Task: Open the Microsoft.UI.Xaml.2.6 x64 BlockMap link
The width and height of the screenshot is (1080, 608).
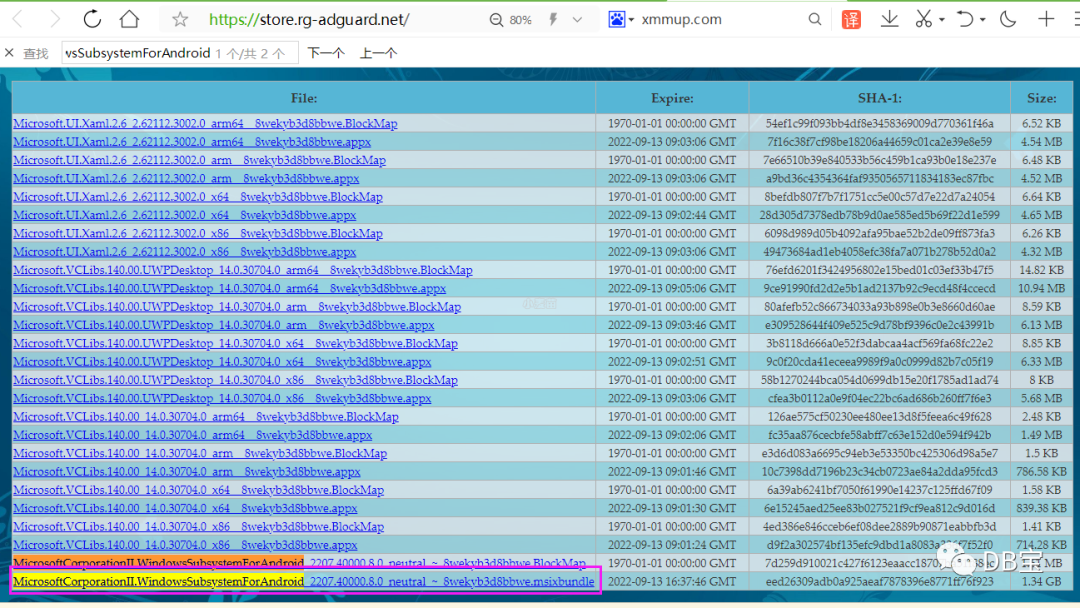Action: [x=198, y=197]
